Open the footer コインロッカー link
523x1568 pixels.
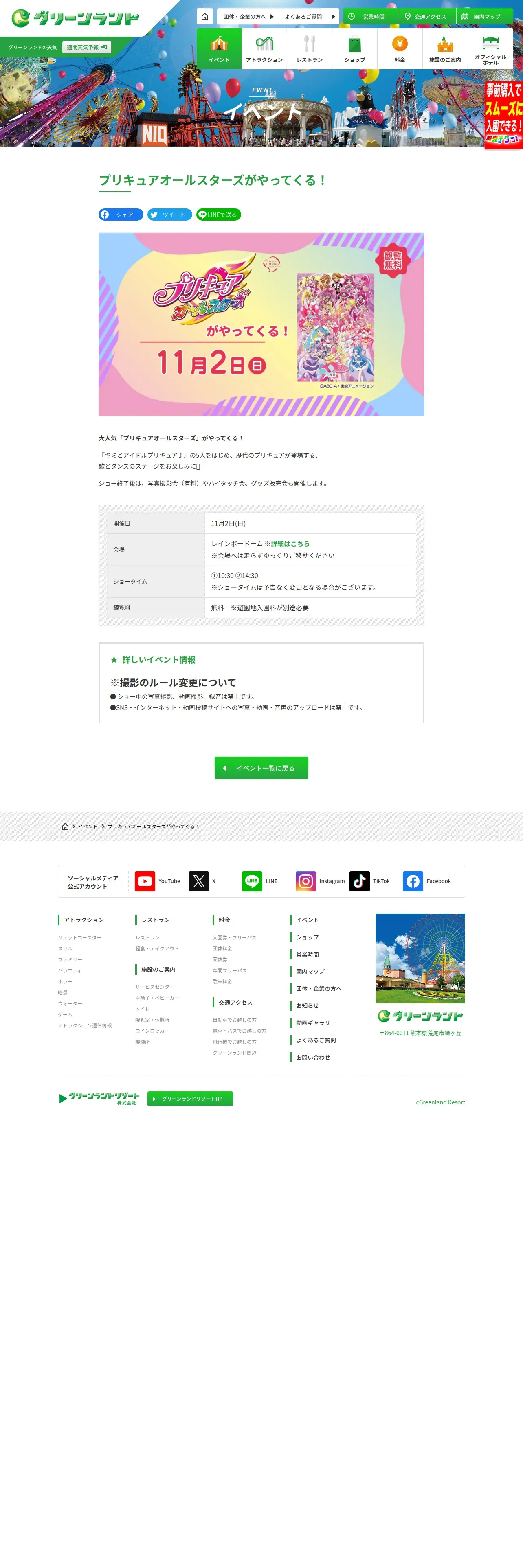[152, 1031]
